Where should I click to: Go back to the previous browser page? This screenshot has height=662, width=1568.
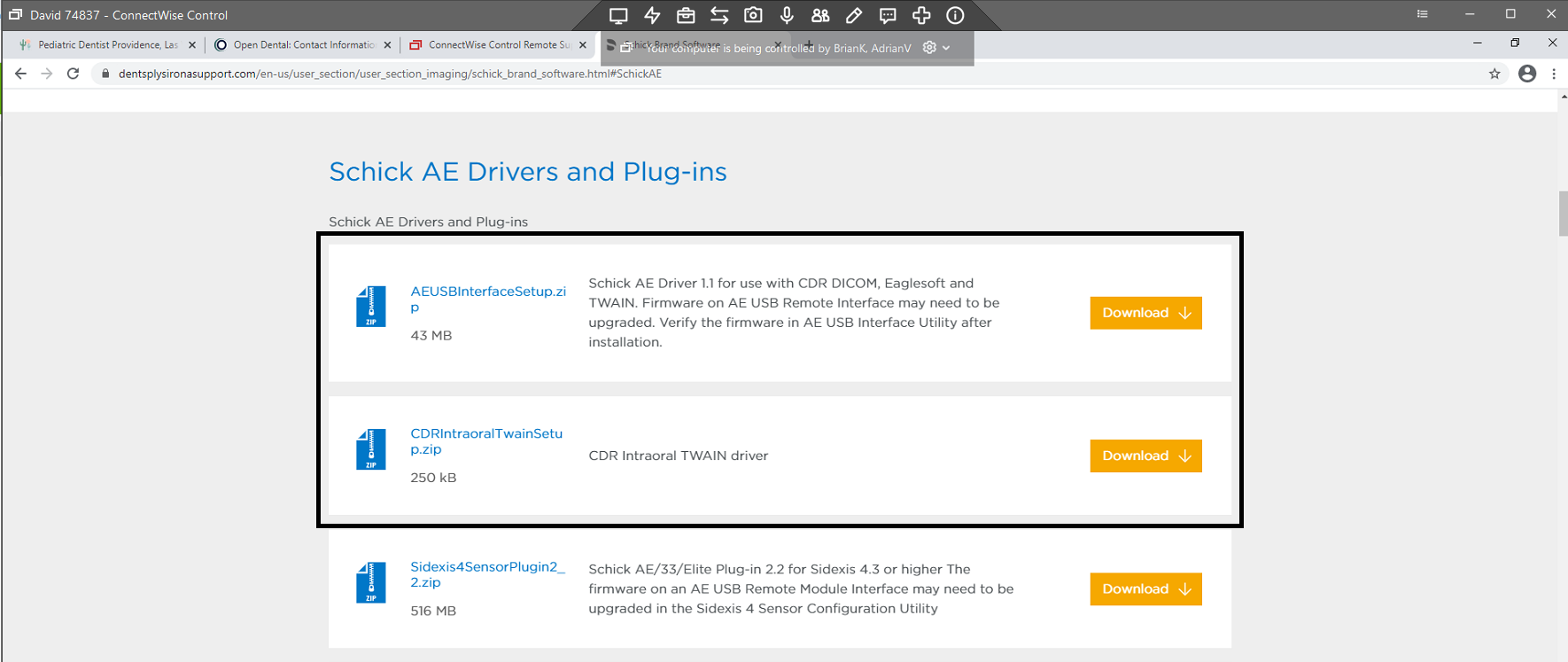pos(20,74)
